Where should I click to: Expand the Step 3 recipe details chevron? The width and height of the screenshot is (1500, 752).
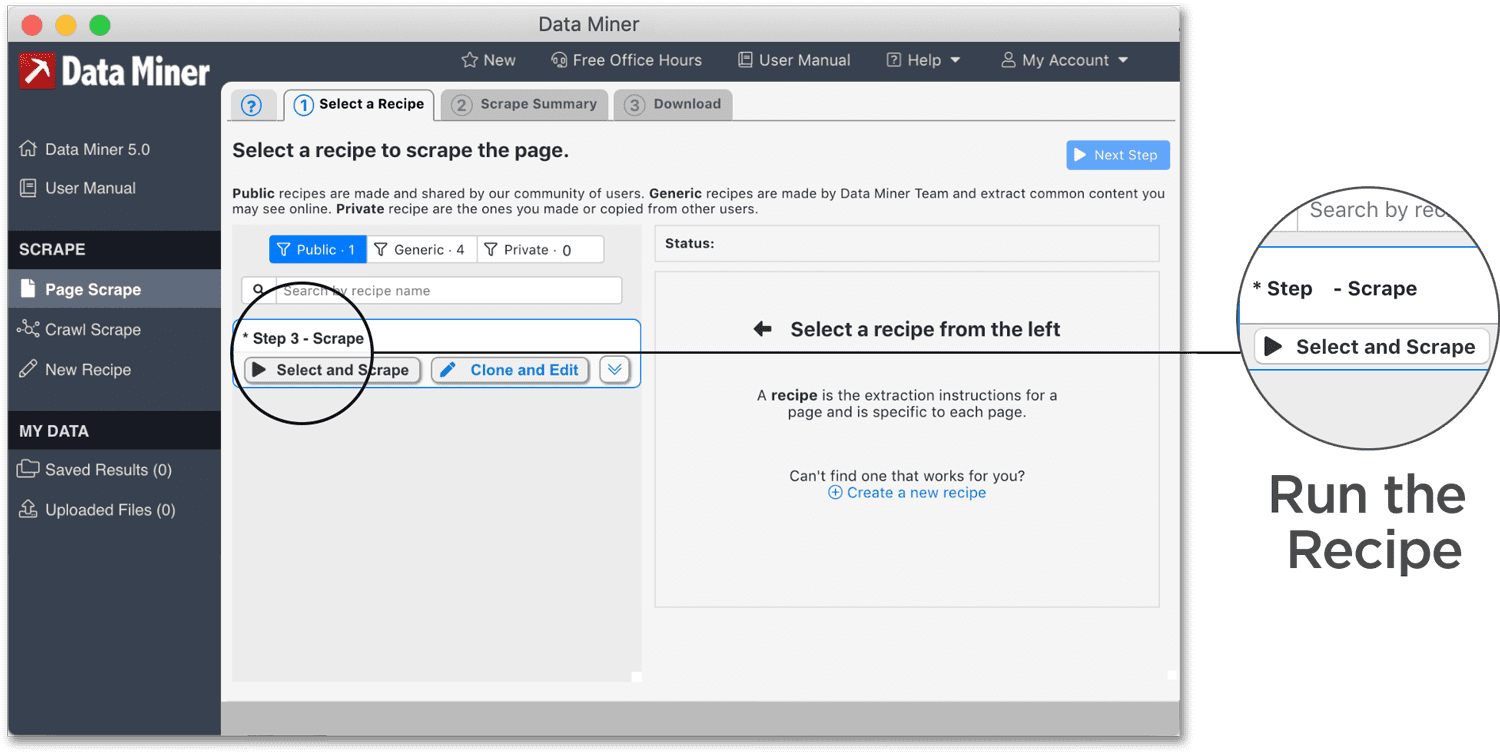tap(615, 370)
